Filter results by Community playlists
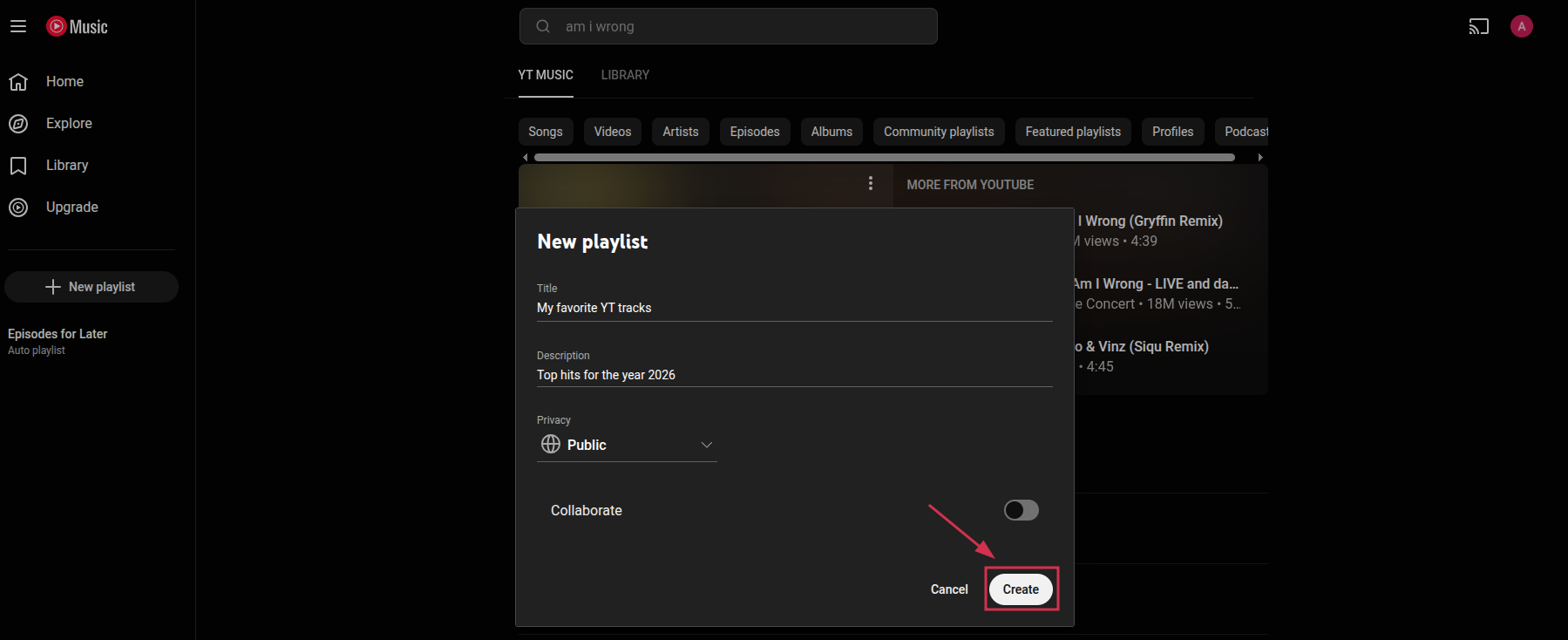The width and height of the screenshot is (1568, 640). (939, 132)
